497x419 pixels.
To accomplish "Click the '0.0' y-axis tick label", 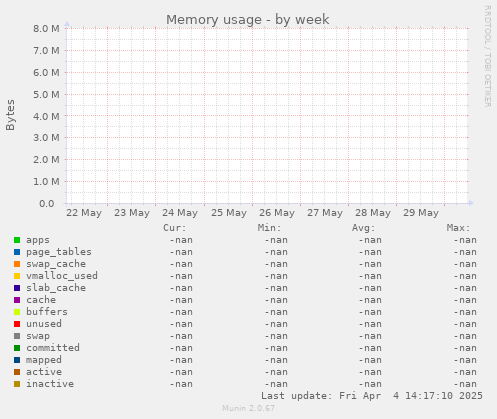I will click(x=47, y=204).
